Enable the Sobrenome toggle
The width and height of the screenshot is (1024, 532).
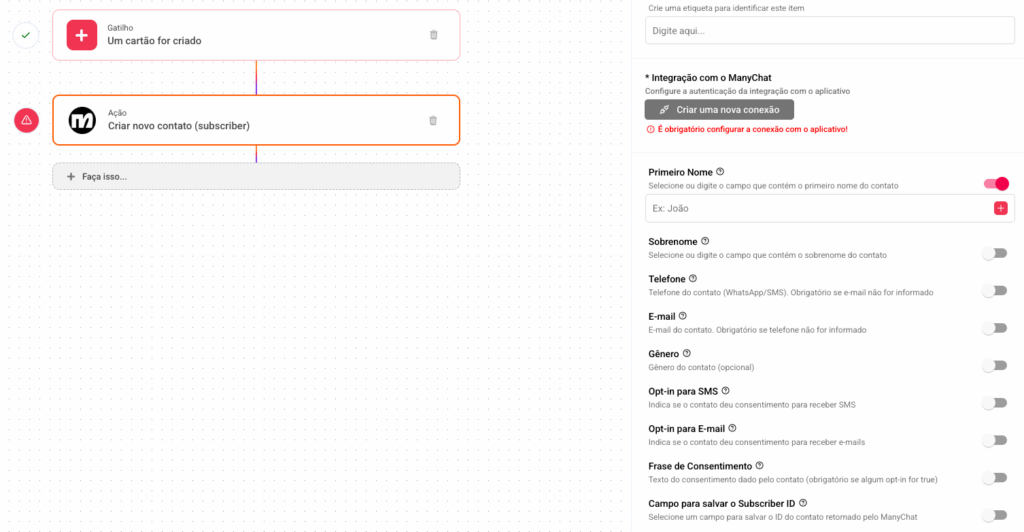click(994, 253)
